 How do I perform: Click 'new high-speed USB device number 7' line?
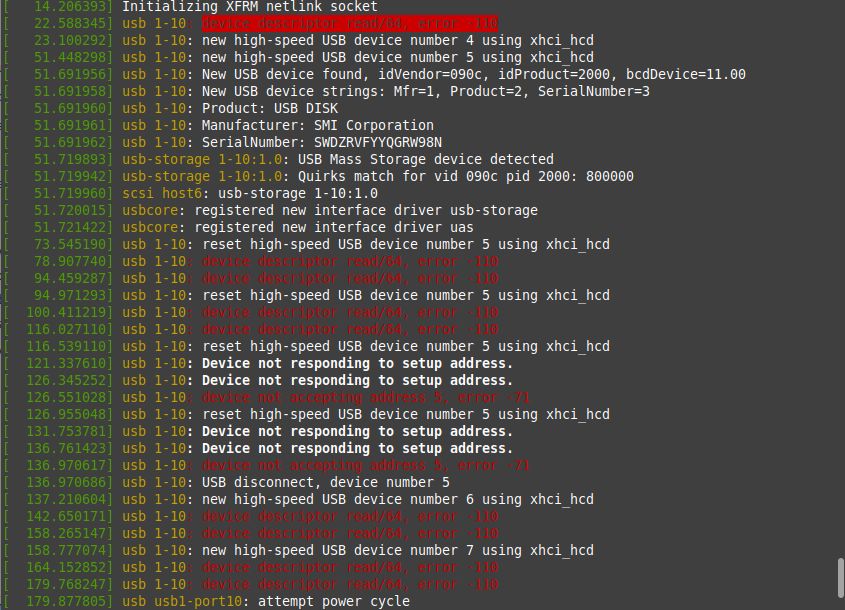point(299,550)
